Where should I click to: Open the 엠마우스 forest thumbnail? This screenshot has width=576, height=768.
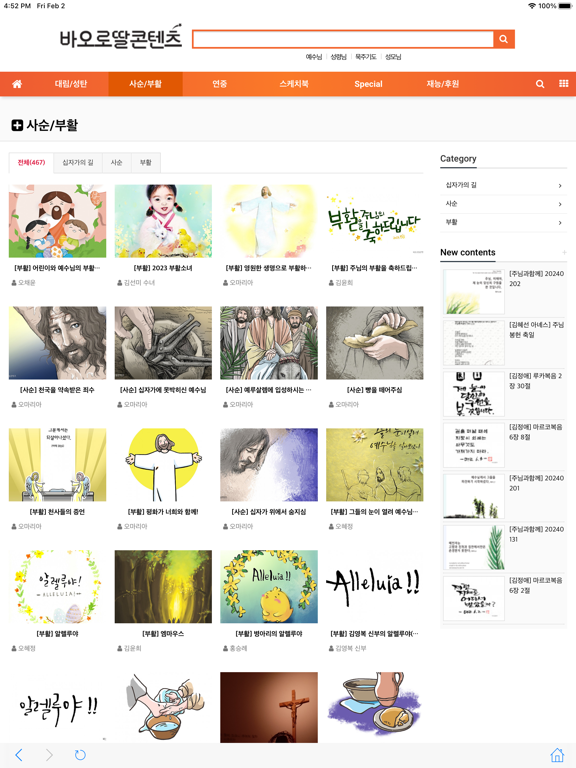coord(163,586)
